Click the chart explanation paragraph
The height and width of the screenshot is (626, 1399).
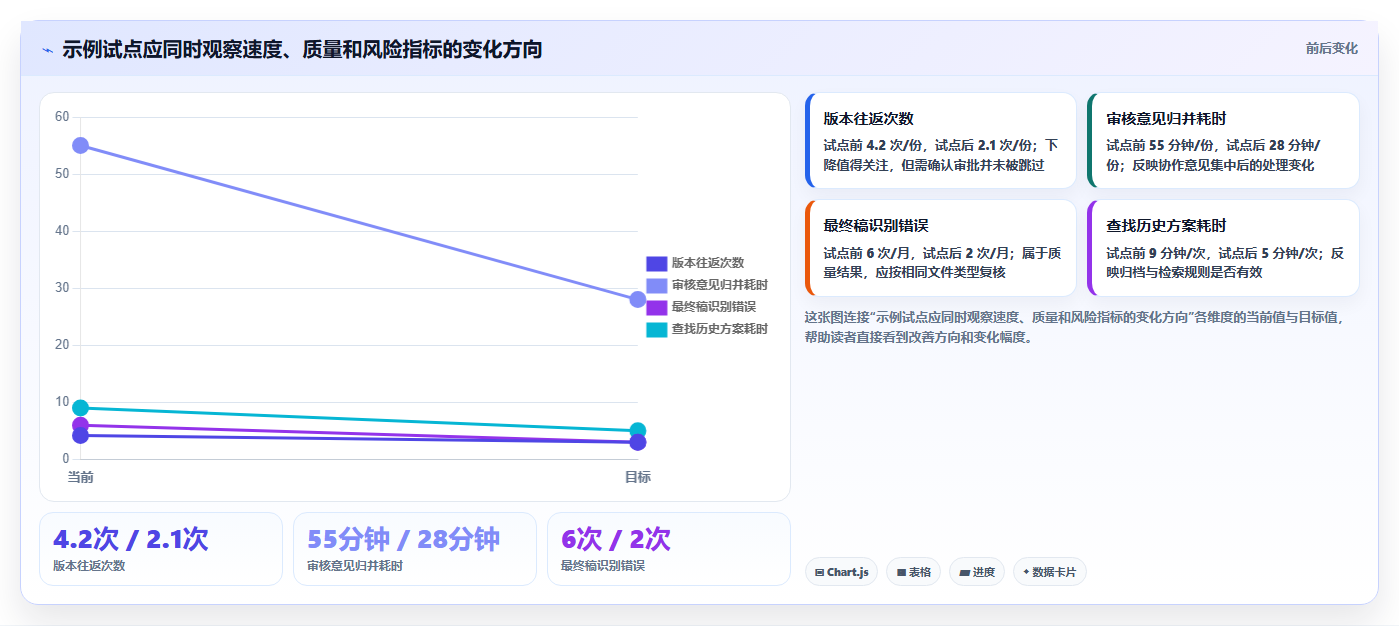point(1076,327)
